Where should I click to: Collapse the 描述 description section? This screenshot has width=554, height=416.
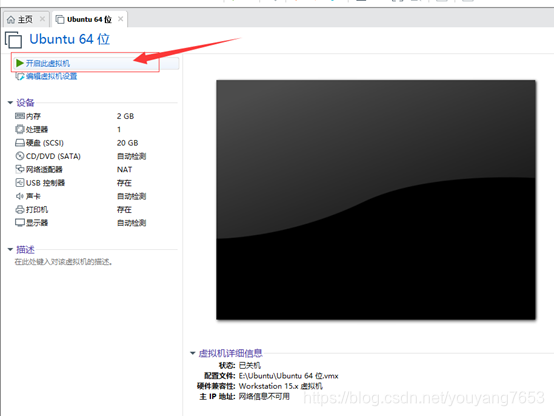point(10,250)
